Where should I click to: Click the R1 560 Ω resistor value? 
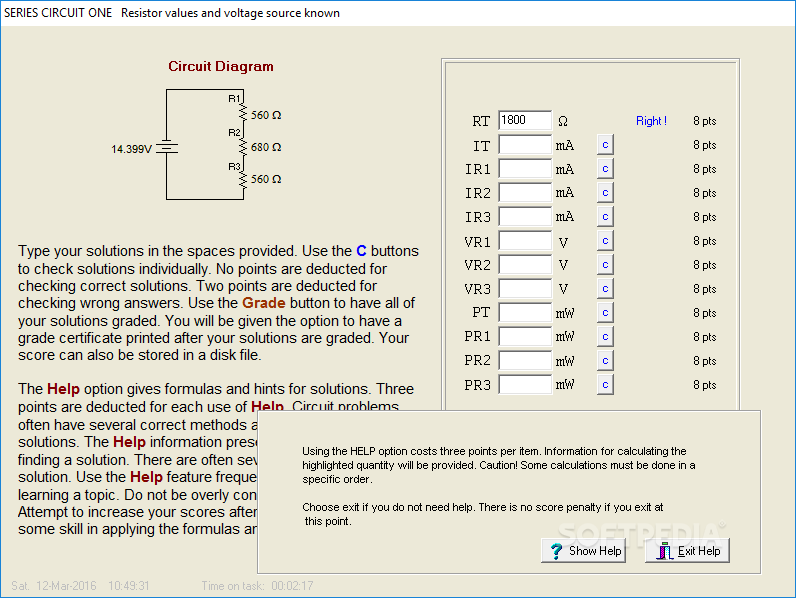pos(266,115)
